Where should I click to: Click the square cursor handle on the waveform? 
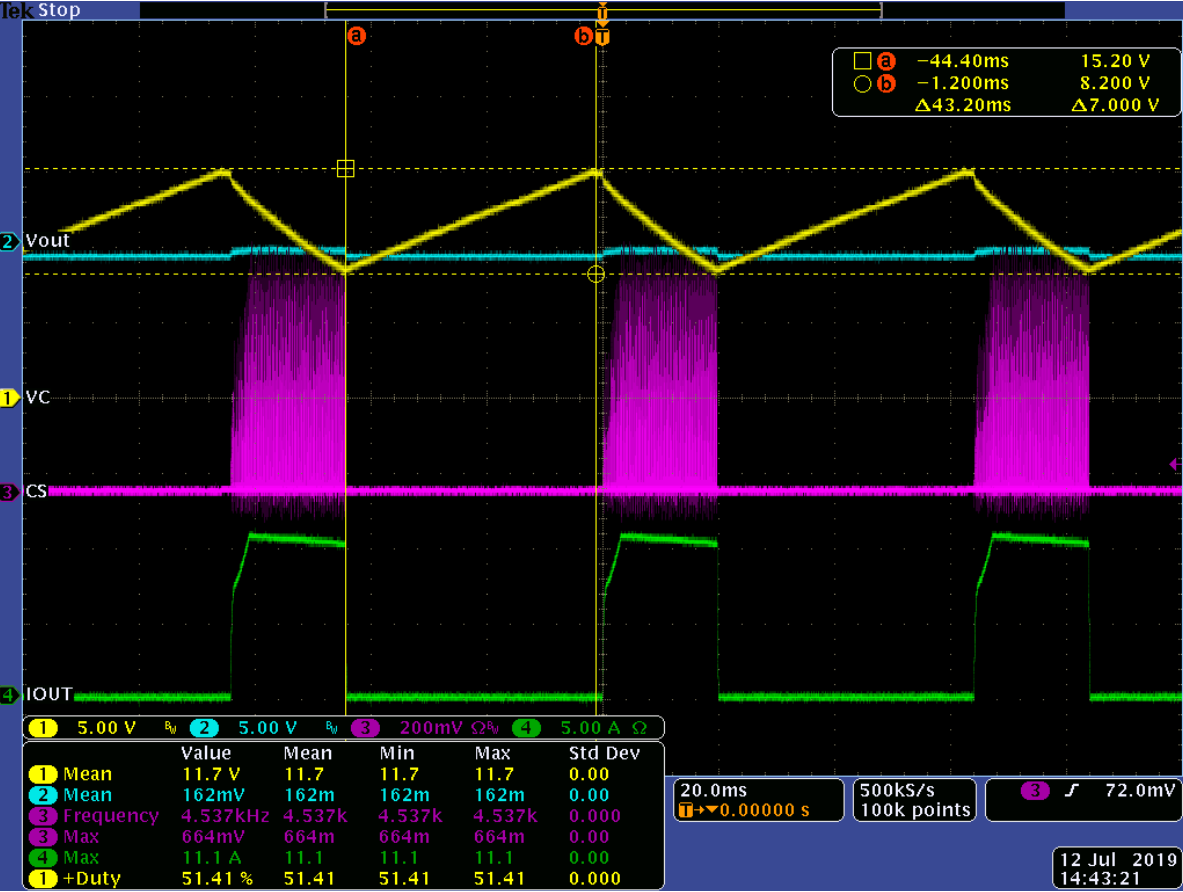[346, 168]
